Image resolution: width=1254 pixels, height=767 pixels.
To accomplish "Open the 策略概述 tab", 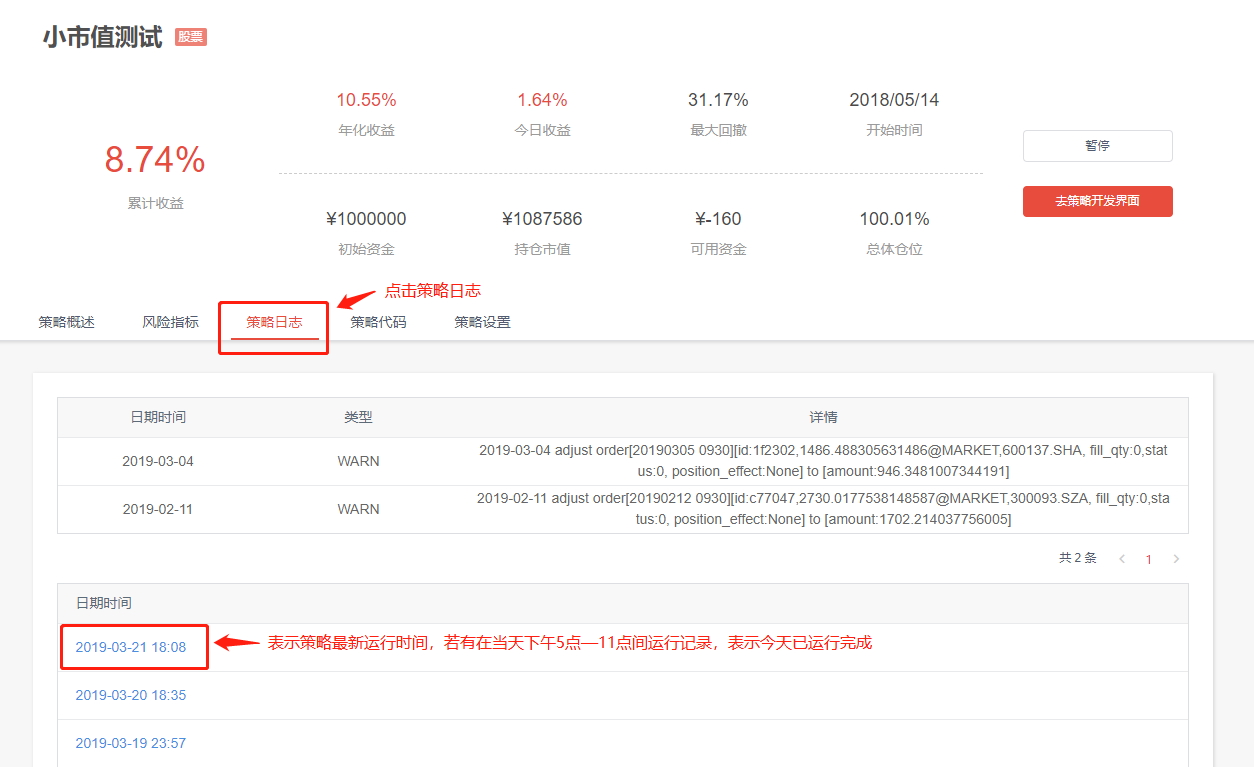I will click(67, 322).
